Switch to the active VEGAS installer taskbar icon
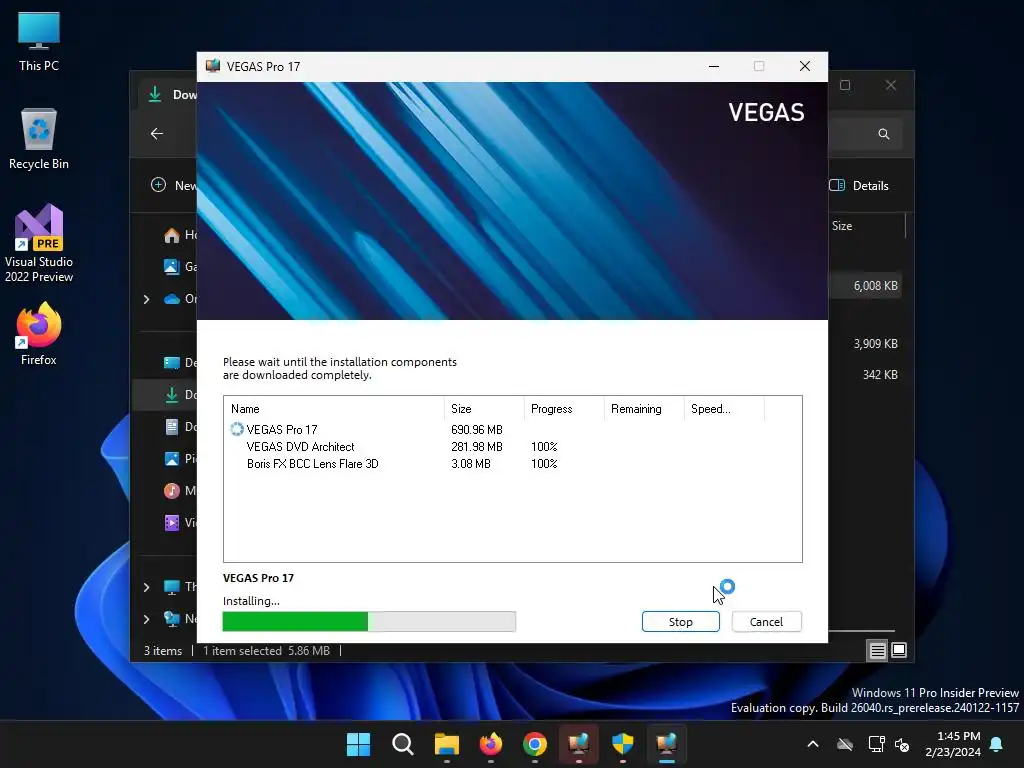 click(666, 744)
